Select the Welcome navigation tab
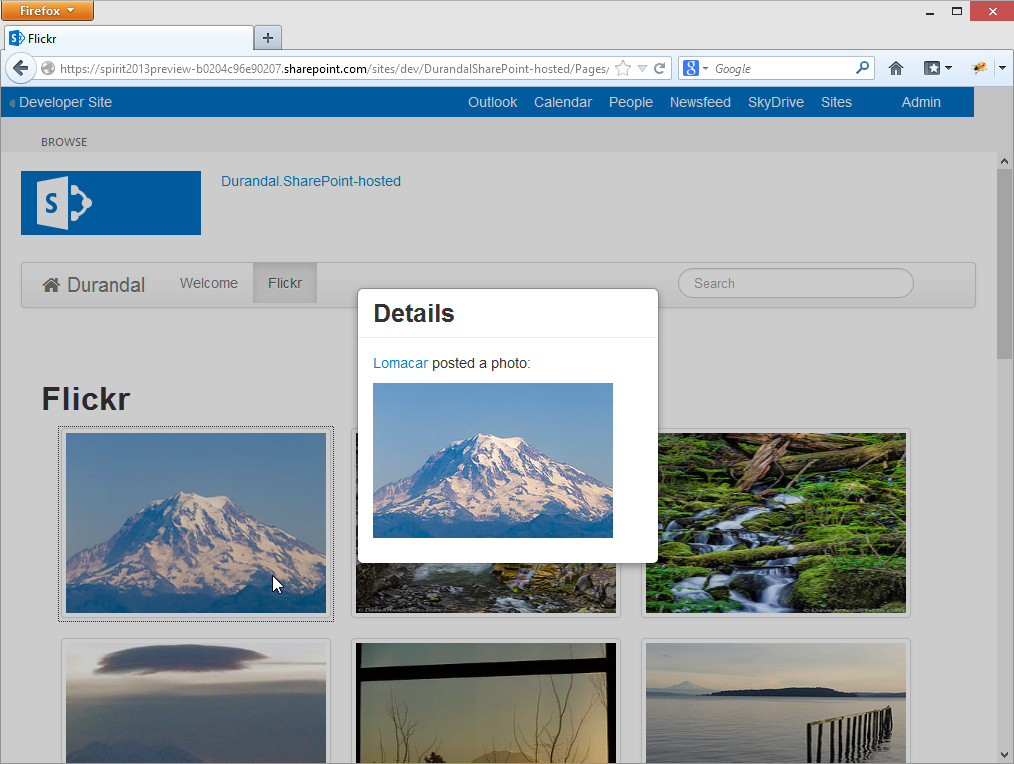 (209, 283)
